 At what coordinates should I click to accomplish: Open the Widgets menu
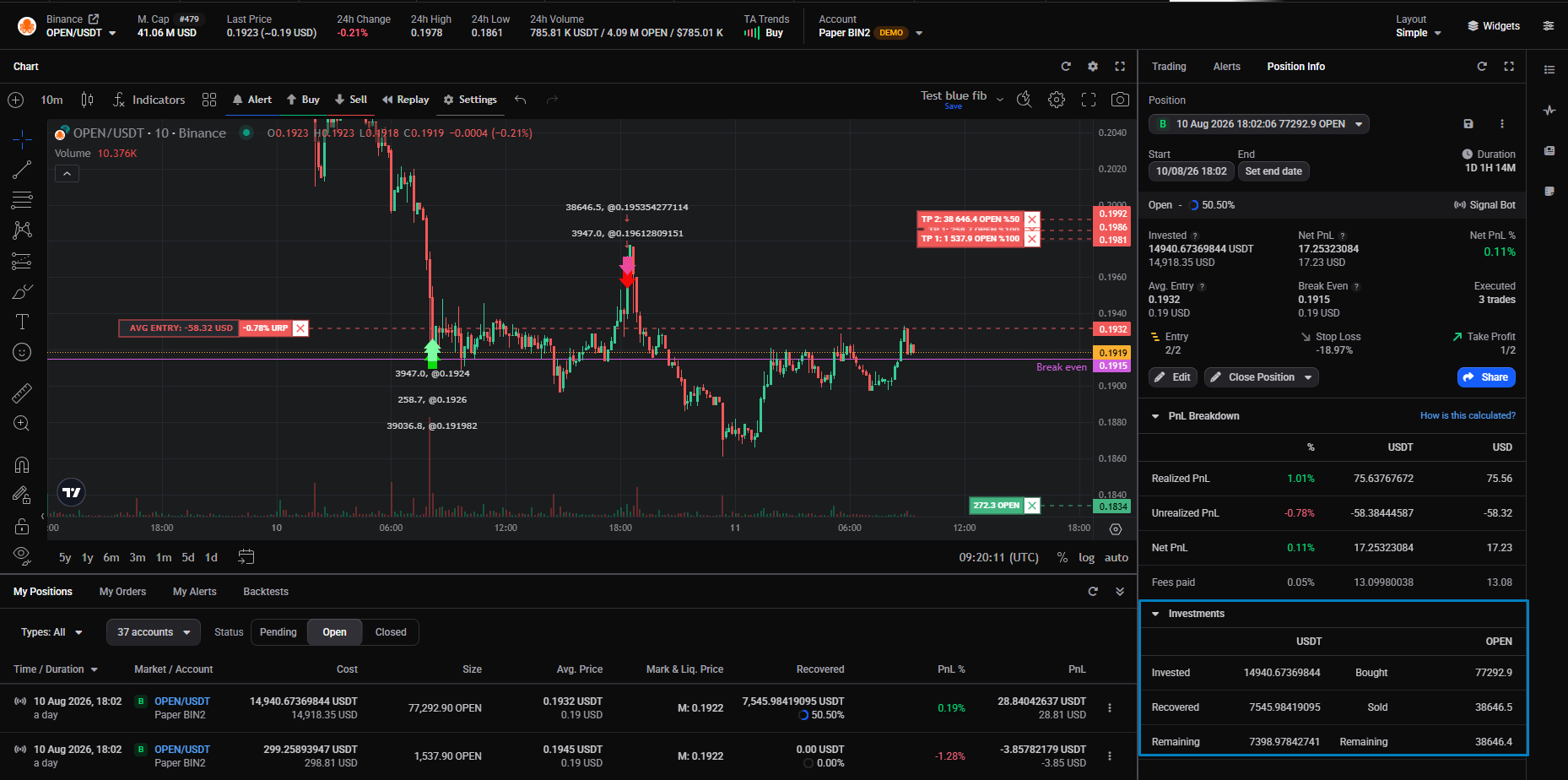[1494, 26]
